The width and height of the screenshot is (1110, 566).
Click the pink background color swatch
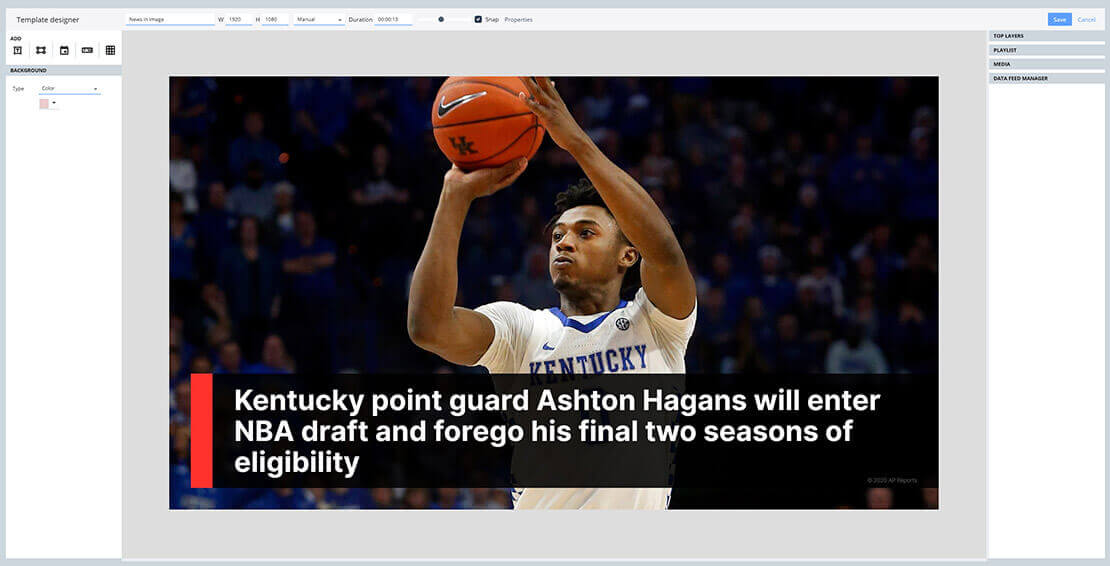44,103
